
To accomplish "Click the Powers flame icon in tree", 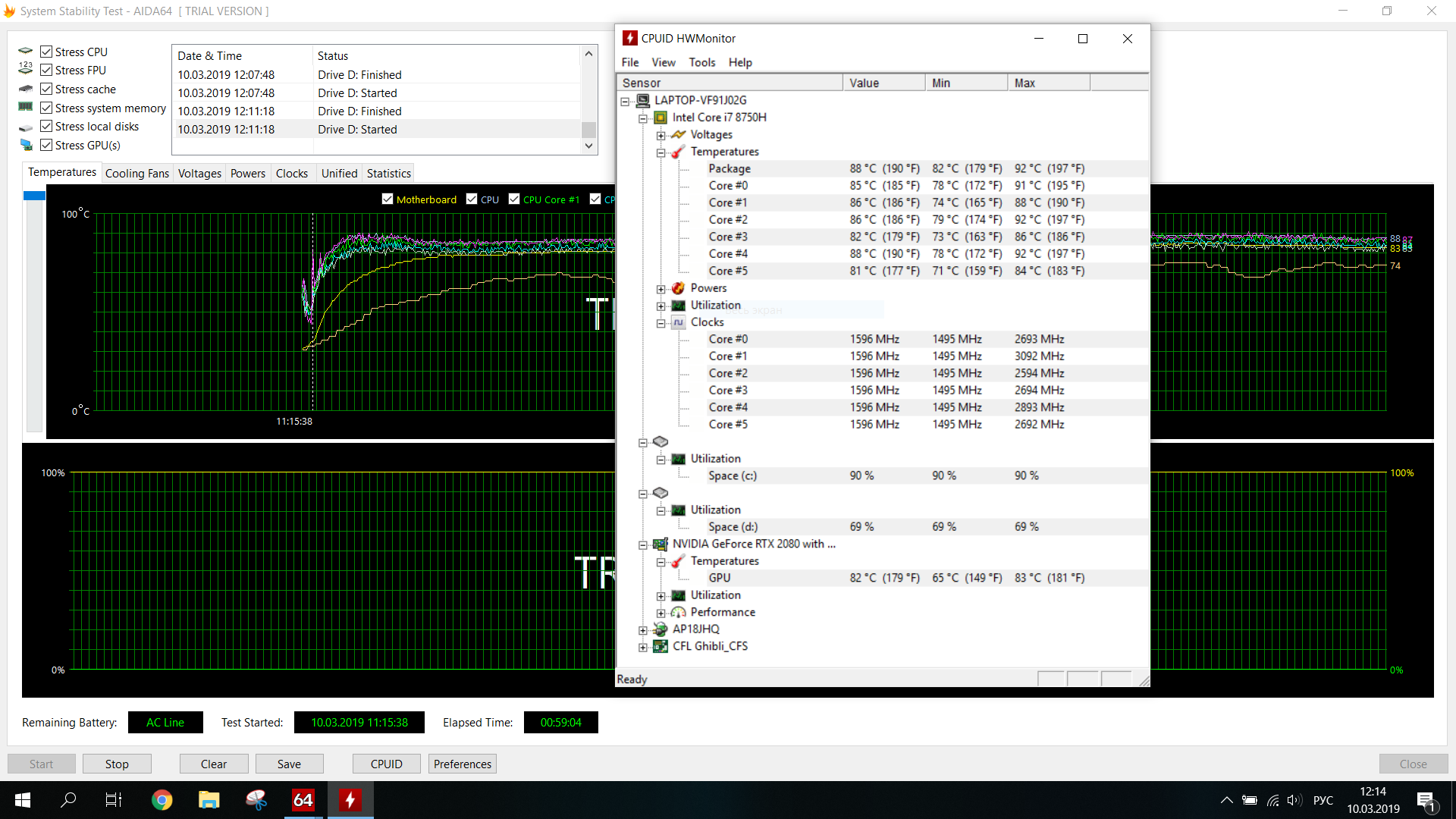I will (x=678, y=288).
